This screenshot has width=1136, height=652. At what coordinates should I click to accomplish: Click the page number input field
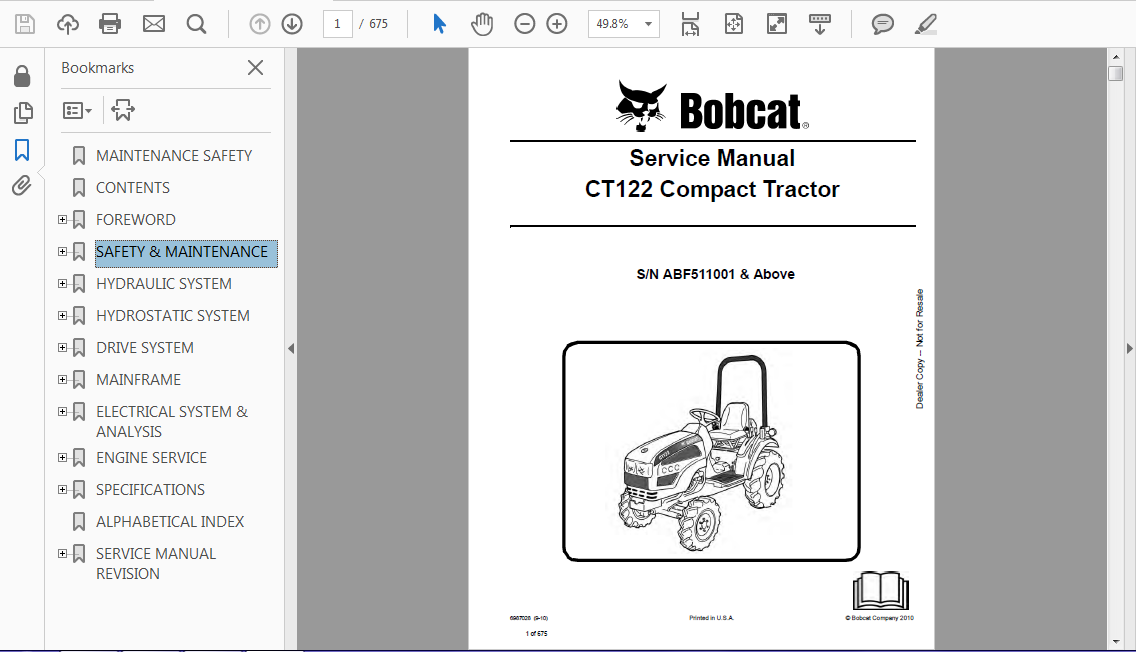coord(338,24)
